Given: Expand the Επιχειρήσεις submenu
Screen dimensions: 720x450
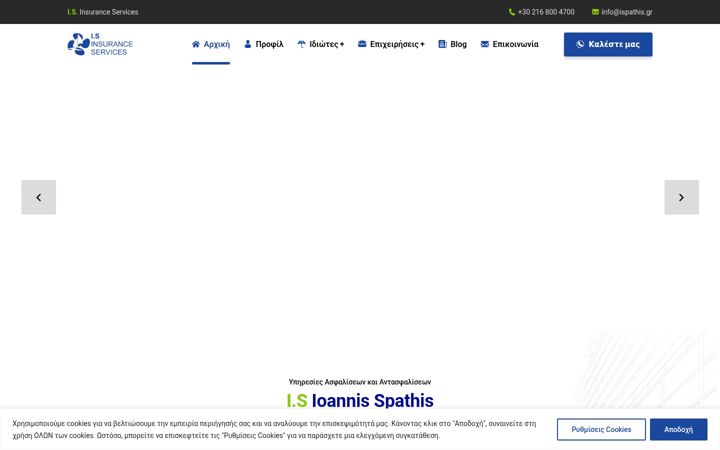Looking at the screenshot, I should [x=391, y=44].
